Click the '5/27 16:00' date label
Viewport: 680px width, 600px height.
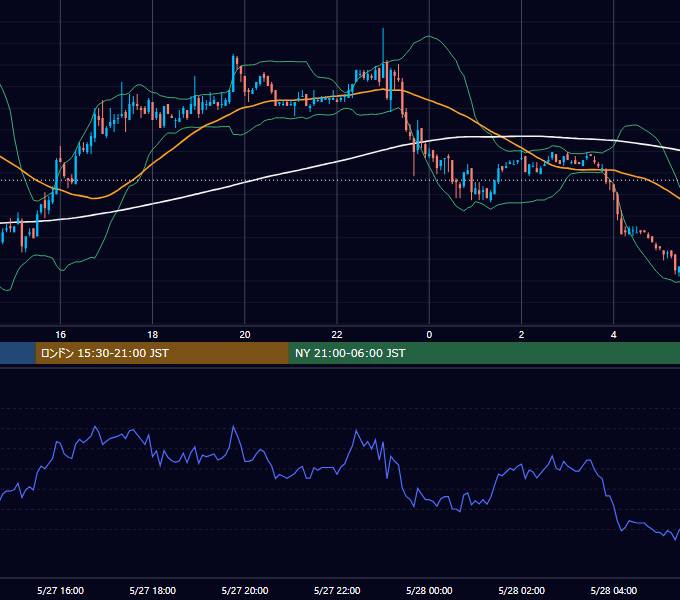(x=60, y=590)
